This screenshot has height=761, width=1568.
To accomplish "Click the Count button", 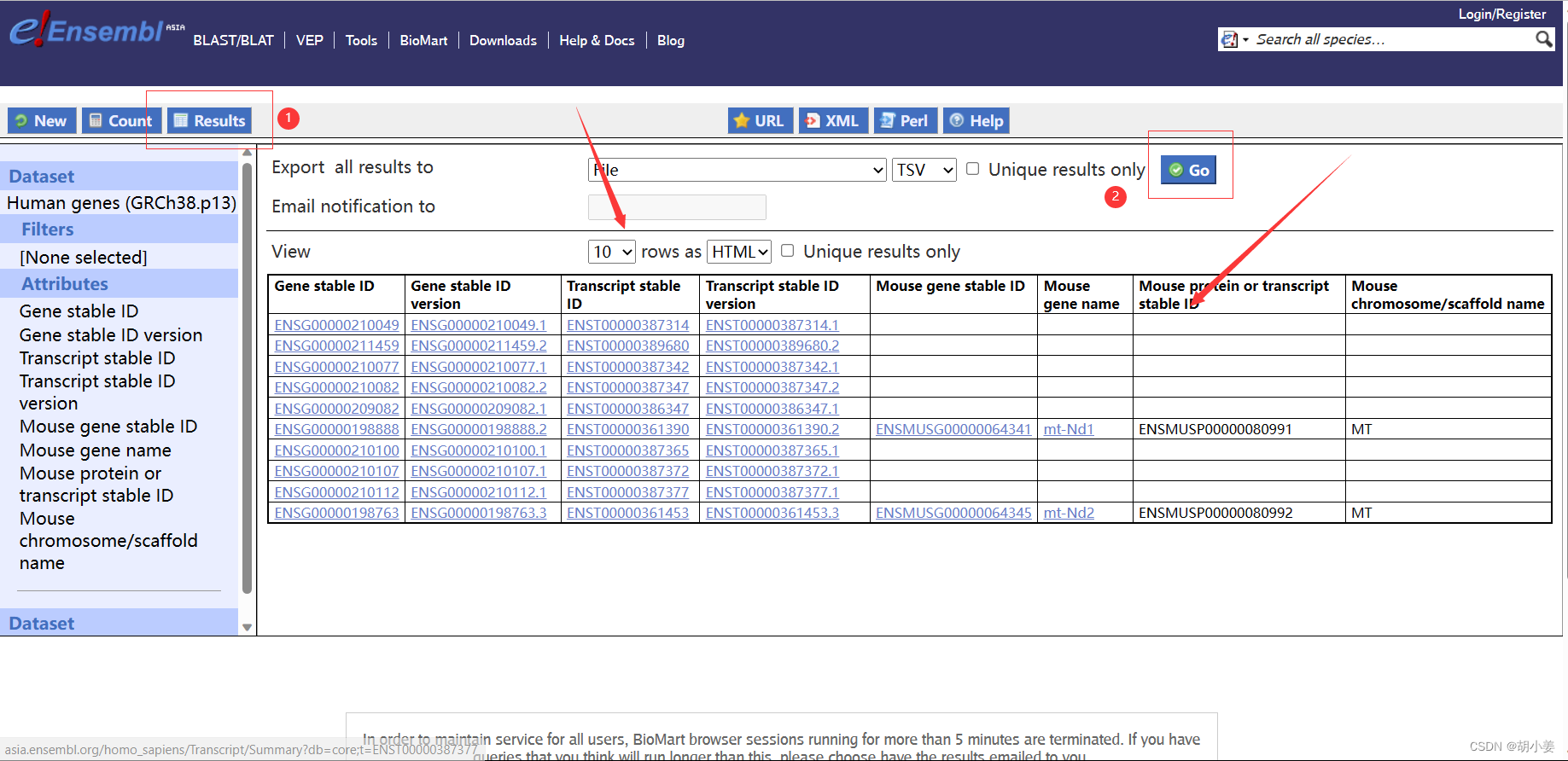I will (121, 121).
